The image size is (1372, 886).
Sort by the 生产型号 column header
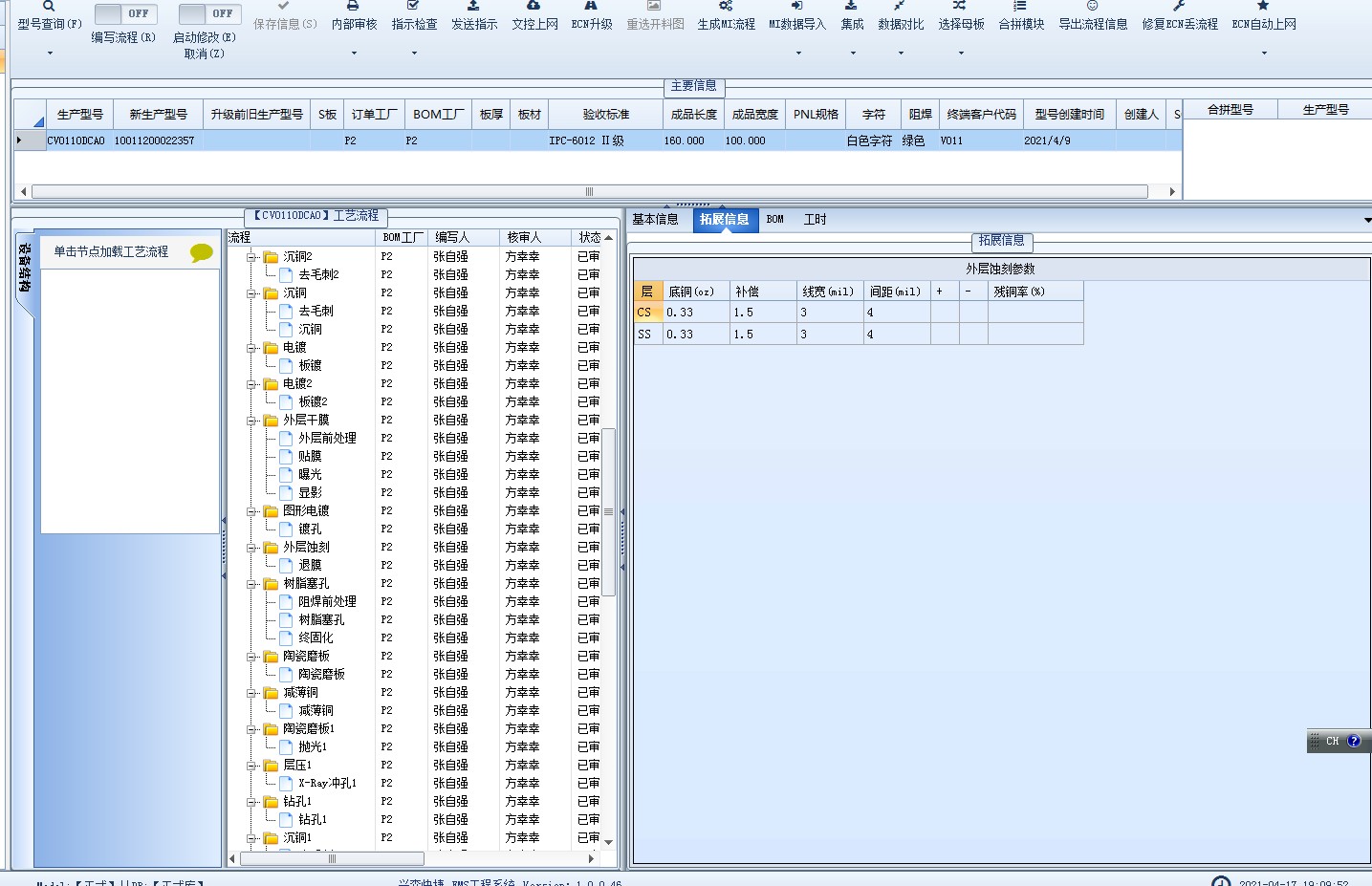(x=79, y=115)
